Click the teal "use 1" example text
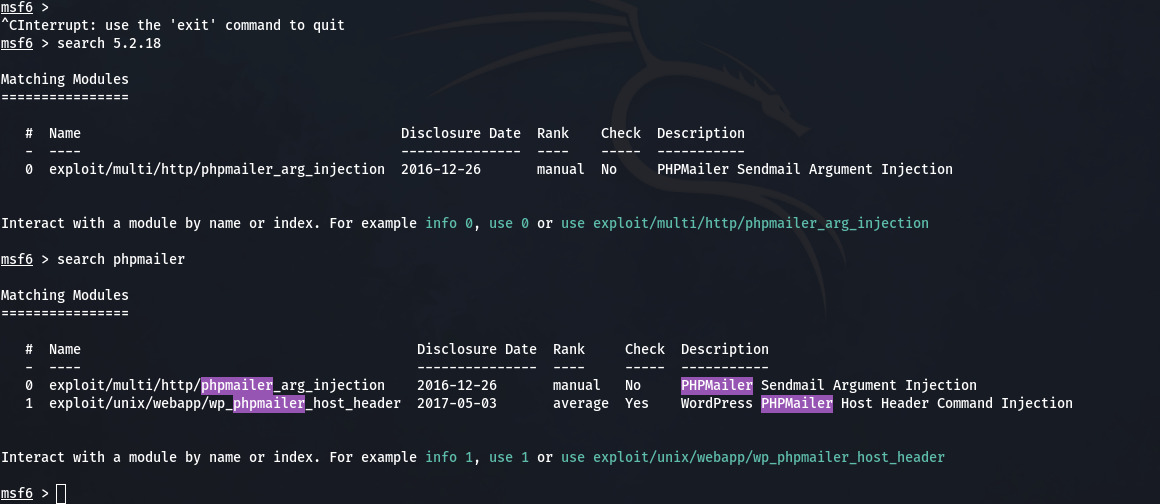The width and height of the screenshot is (1160, 504). click(508, 457)
